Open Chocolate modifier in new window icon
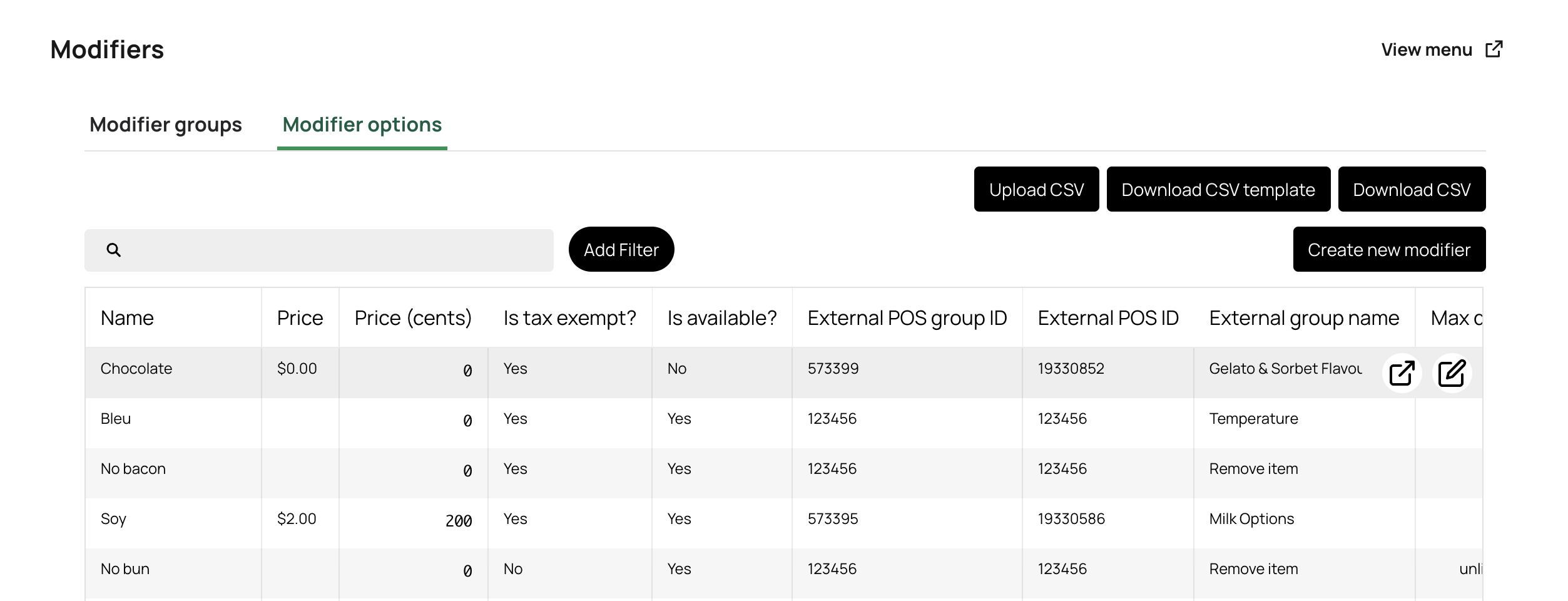Image resolution: width=1568 pixels, height=601 pixels. click(1402, 373)
